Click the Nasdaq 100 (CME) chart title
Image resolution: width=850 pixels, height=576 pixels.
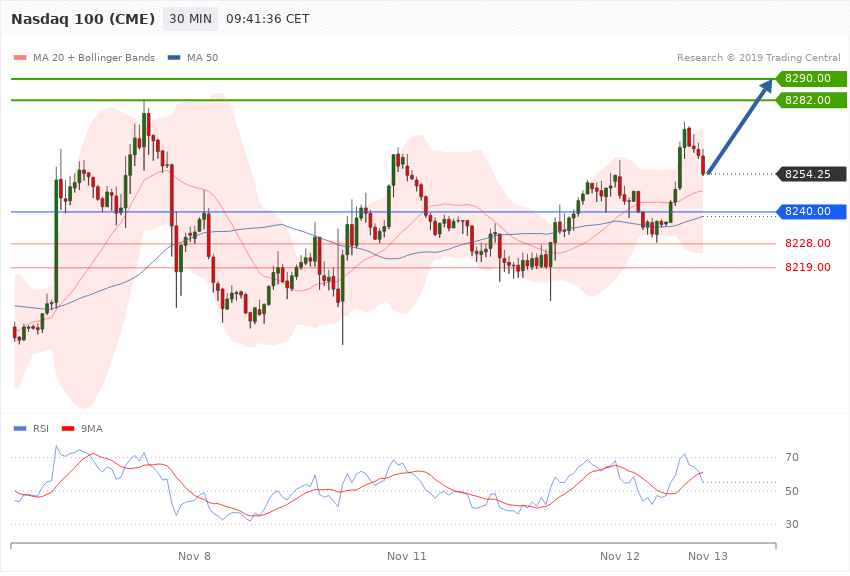coord(83,19)
